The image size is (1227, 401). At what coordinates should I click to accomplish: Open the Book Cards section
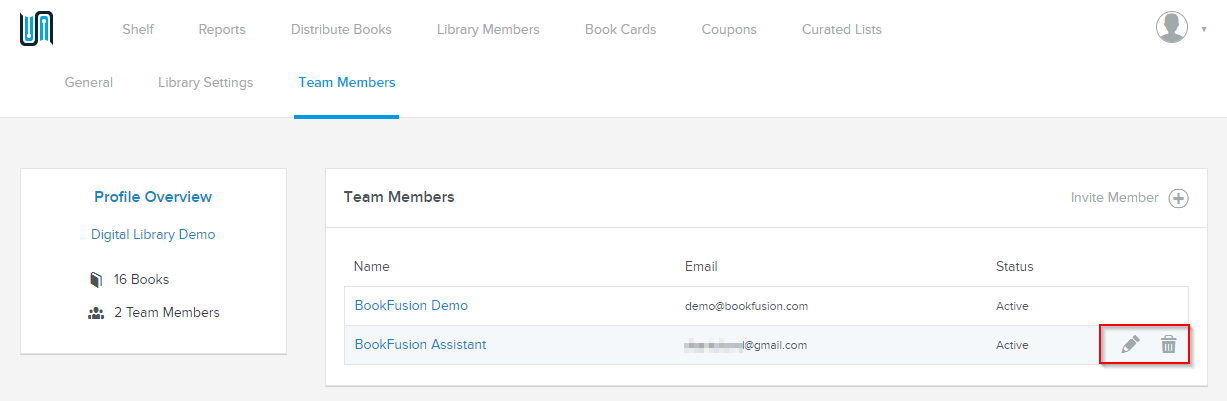click(x=621, y=29)
